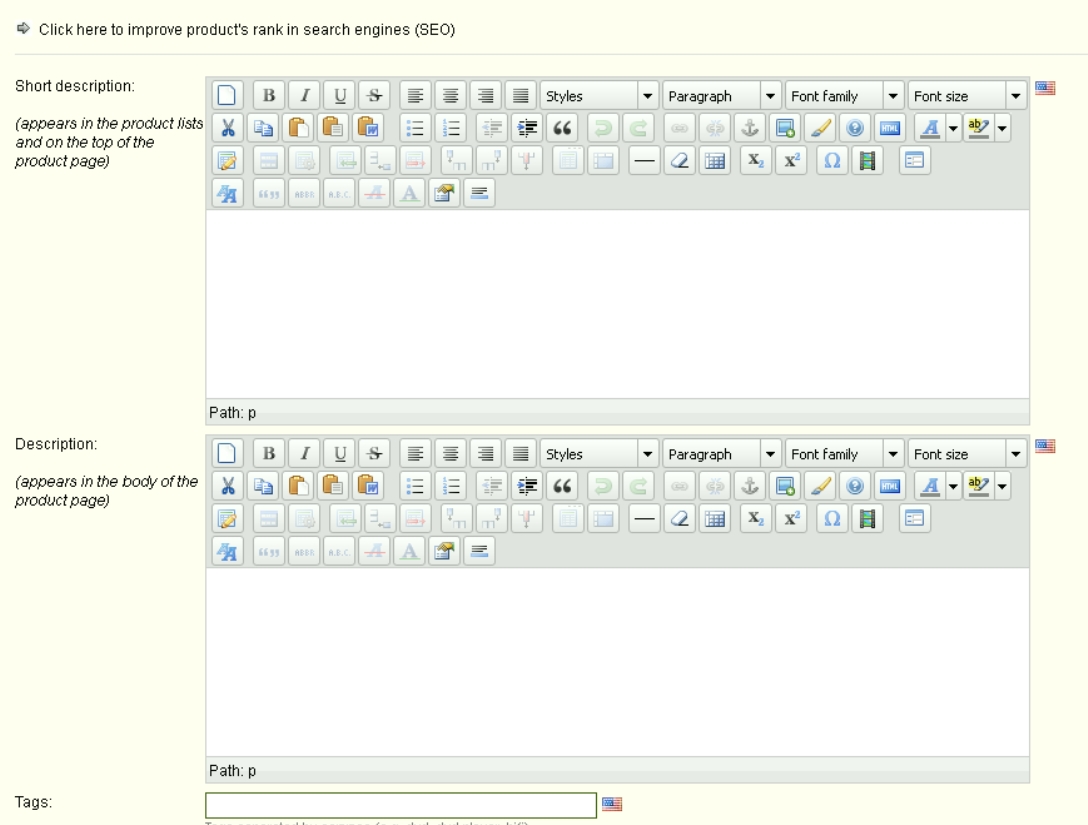Screen dimensions: 1088x825
Task: Toggle superscript in Short description editor
Action: [791, 160]
